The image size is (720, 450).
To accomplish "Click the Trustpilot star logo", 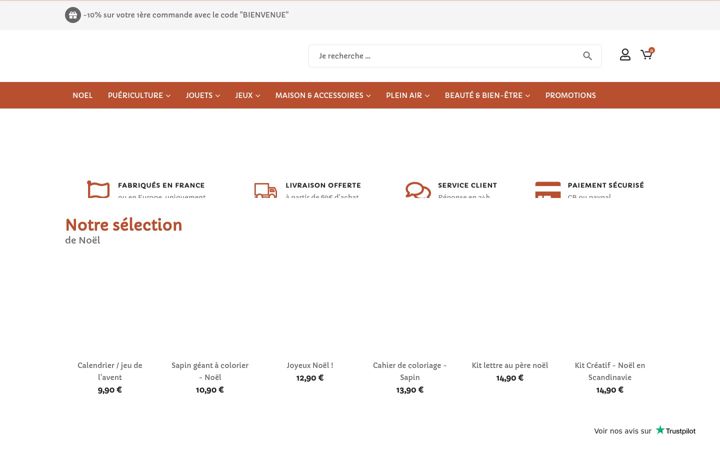I will pos(660,430).
